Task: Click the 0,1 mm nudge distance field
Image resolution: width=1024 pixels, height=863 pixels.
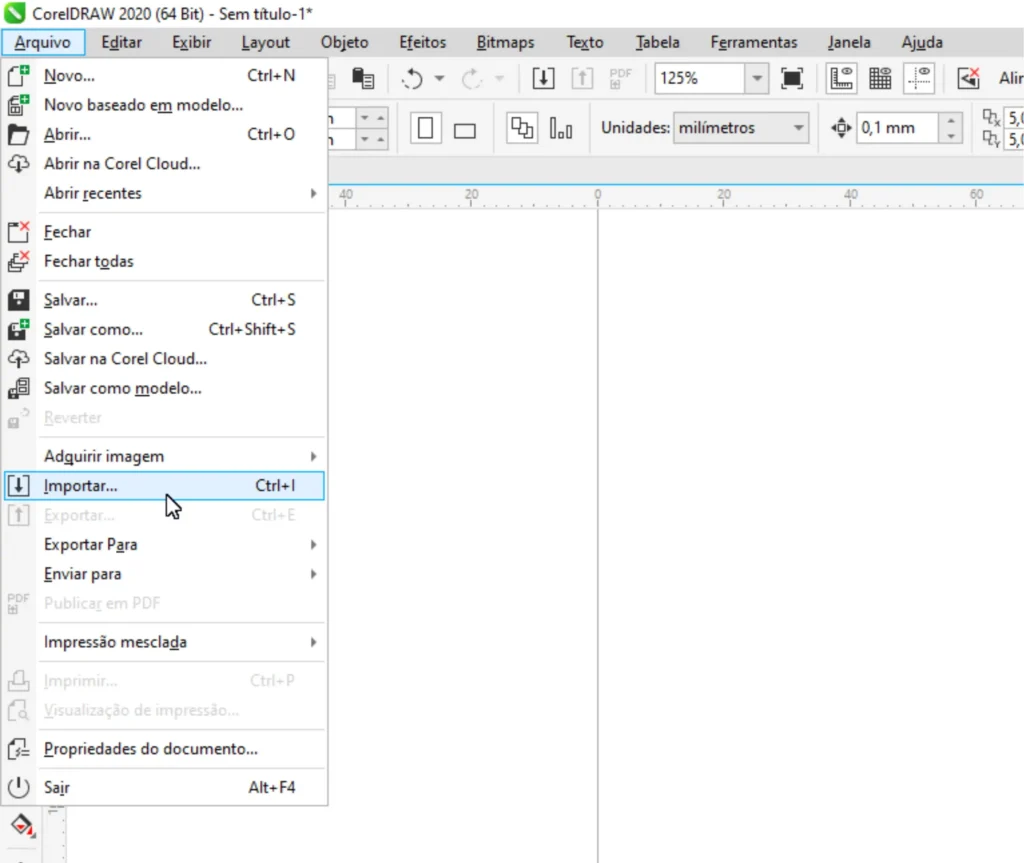Action: coord(898,128)
